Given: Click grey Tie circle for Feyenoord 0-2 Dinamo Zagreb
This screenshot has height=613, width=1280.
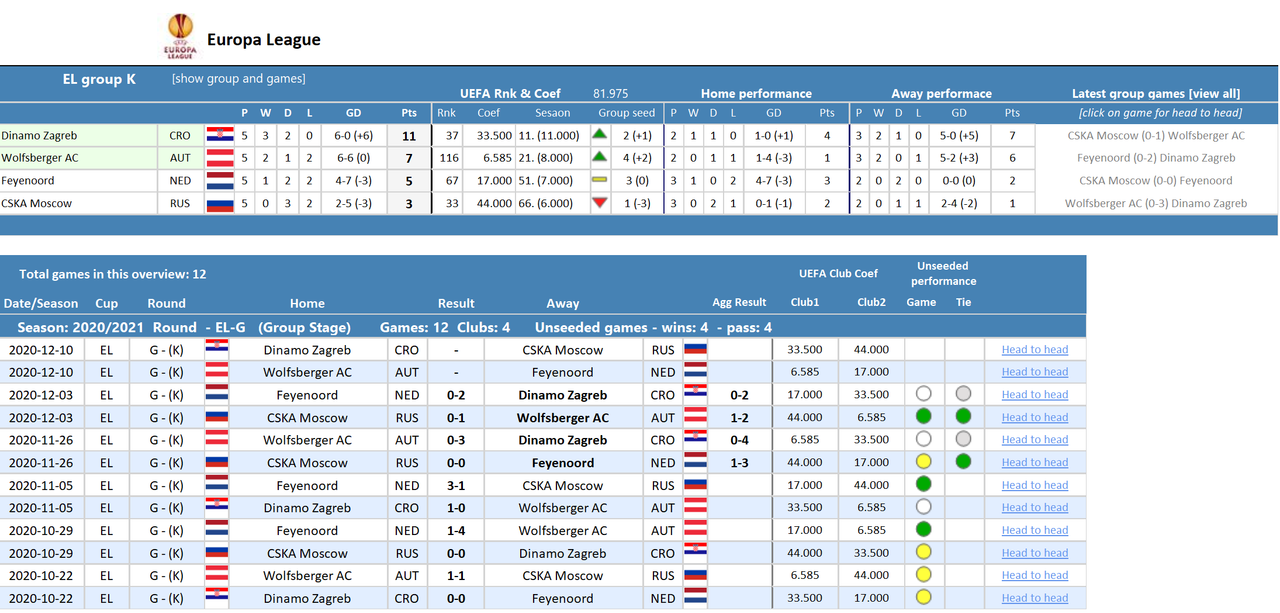Looking at the screenshot, I should (963, 394).
